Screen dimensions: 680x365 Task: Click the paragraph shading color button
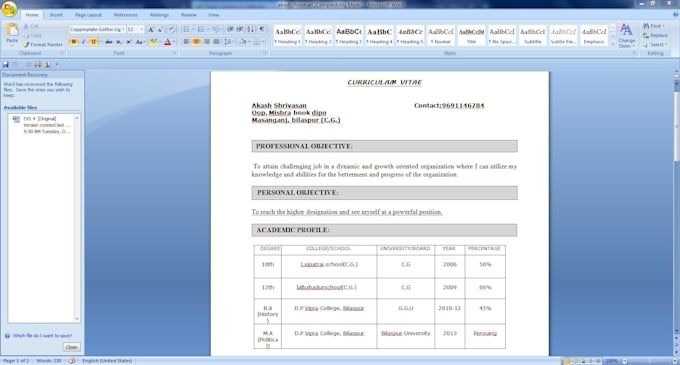coord(242,42)
